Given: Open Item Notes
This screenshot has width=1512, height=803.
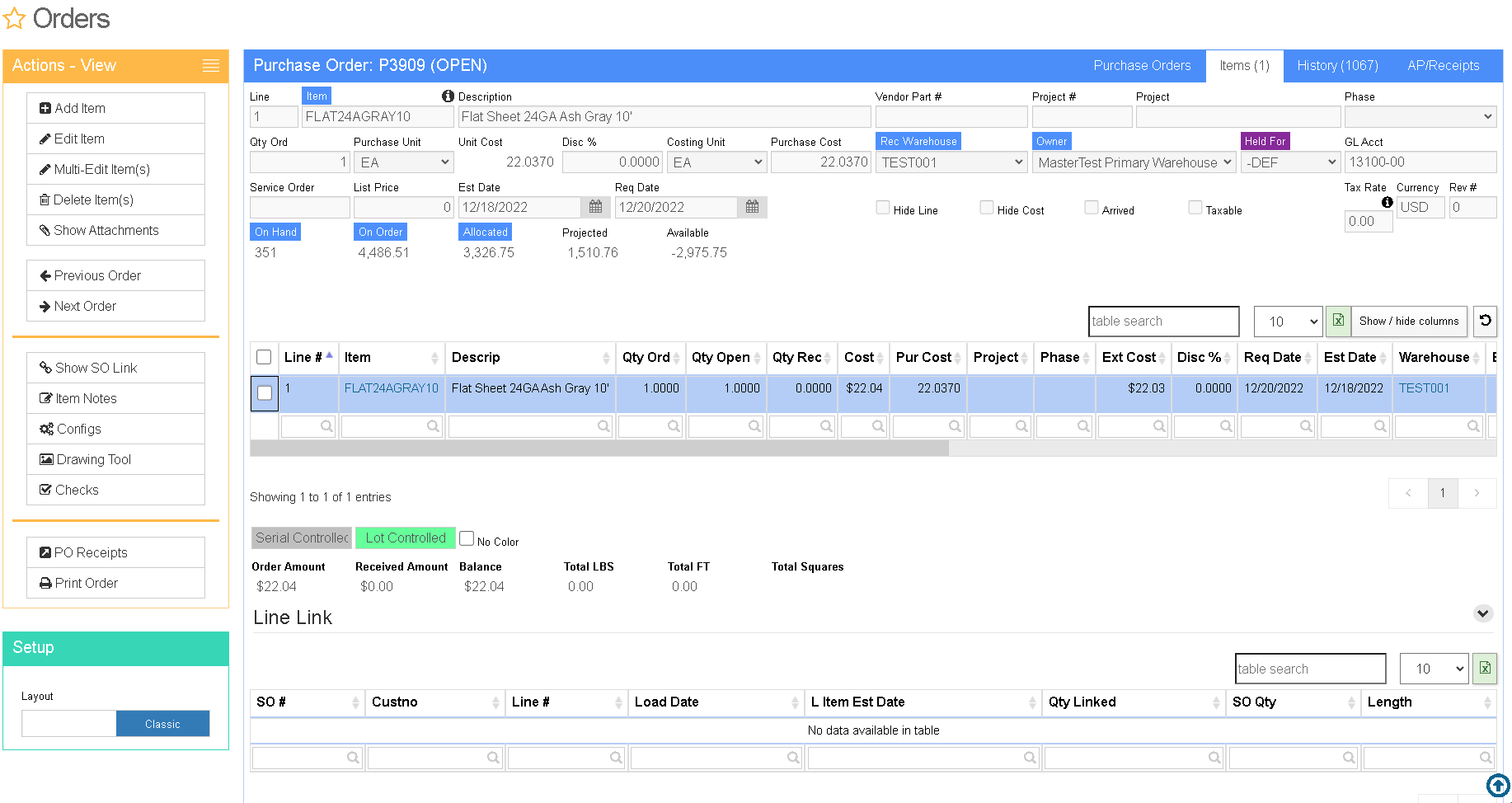Looking at the screenshot, I should point(116,398).
